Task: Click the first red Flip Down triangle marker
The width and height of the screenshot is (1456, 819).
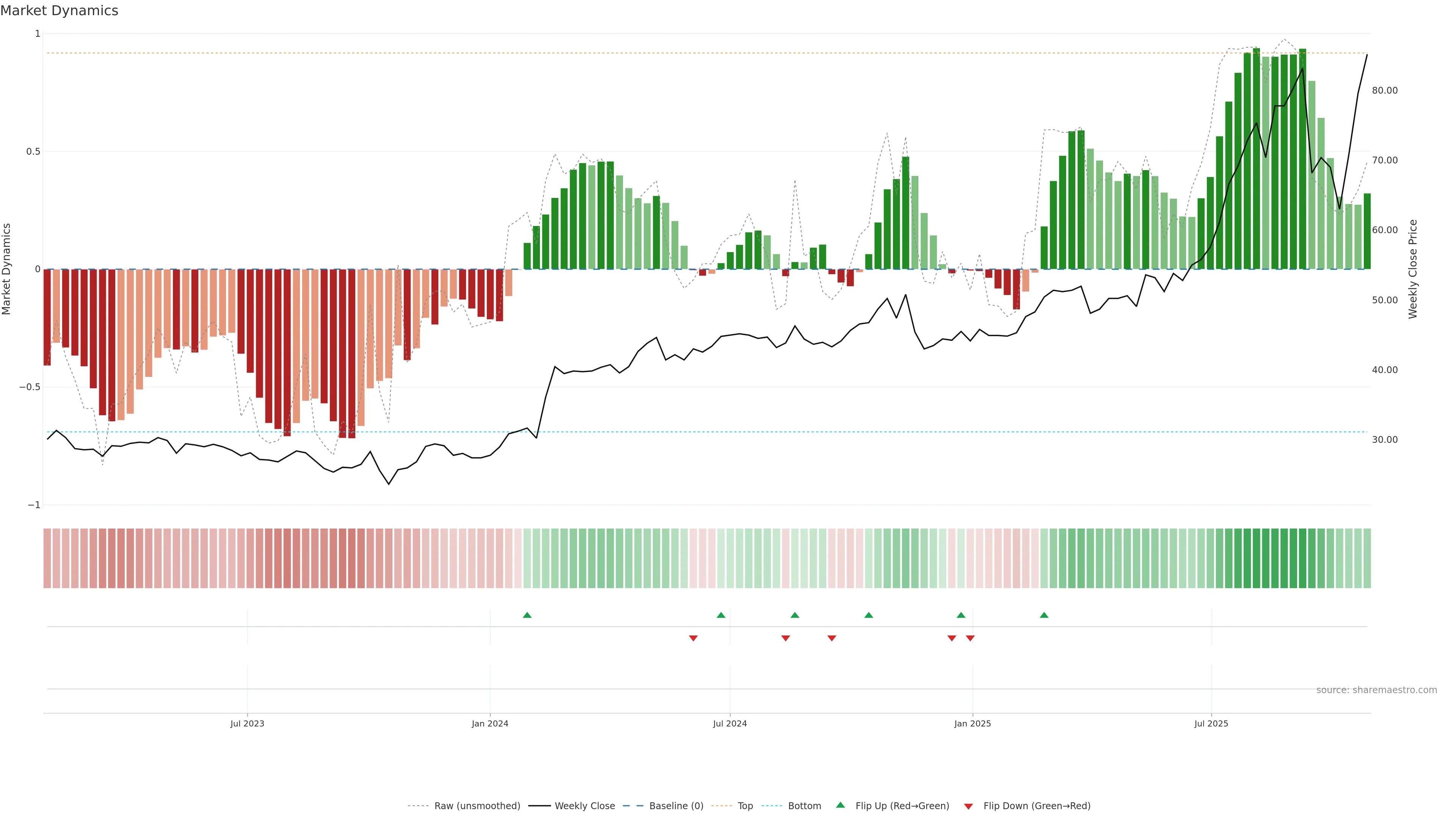Action: pyautogui.click(x=693, y=638)
